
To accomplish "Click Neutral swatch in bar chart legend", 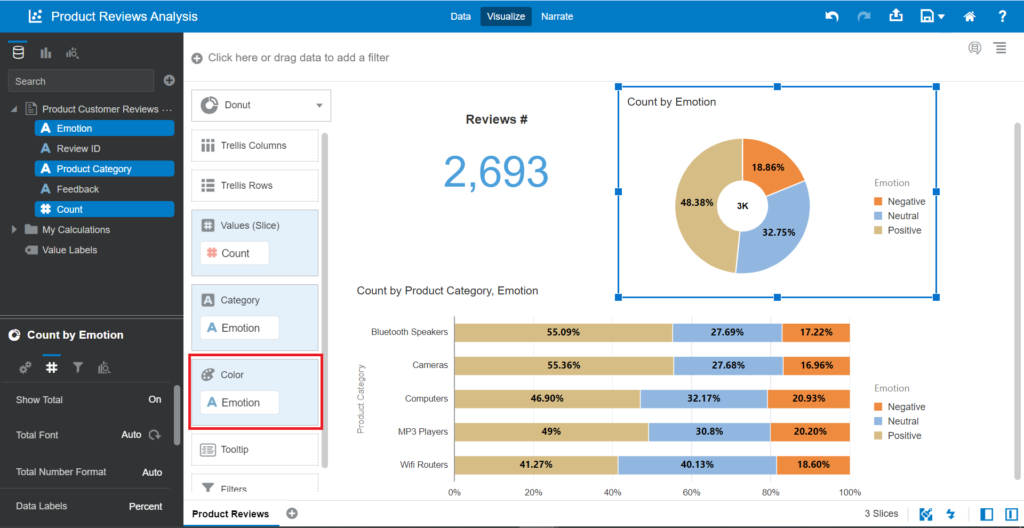I will 878,421.
